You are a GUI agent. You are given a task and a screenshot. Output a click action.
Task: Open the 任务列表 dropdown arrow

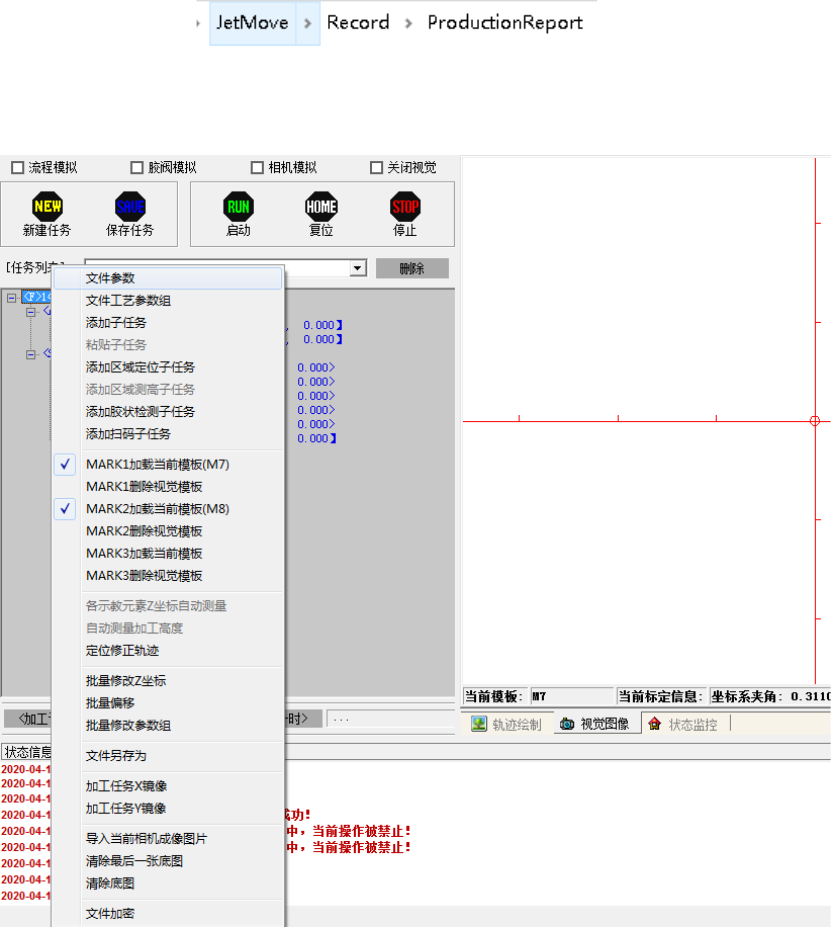357,268
